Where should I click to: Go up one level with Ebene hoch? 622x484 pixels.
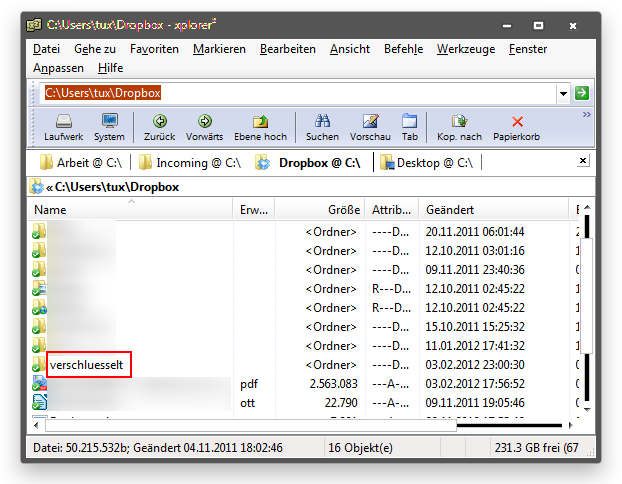260,127
